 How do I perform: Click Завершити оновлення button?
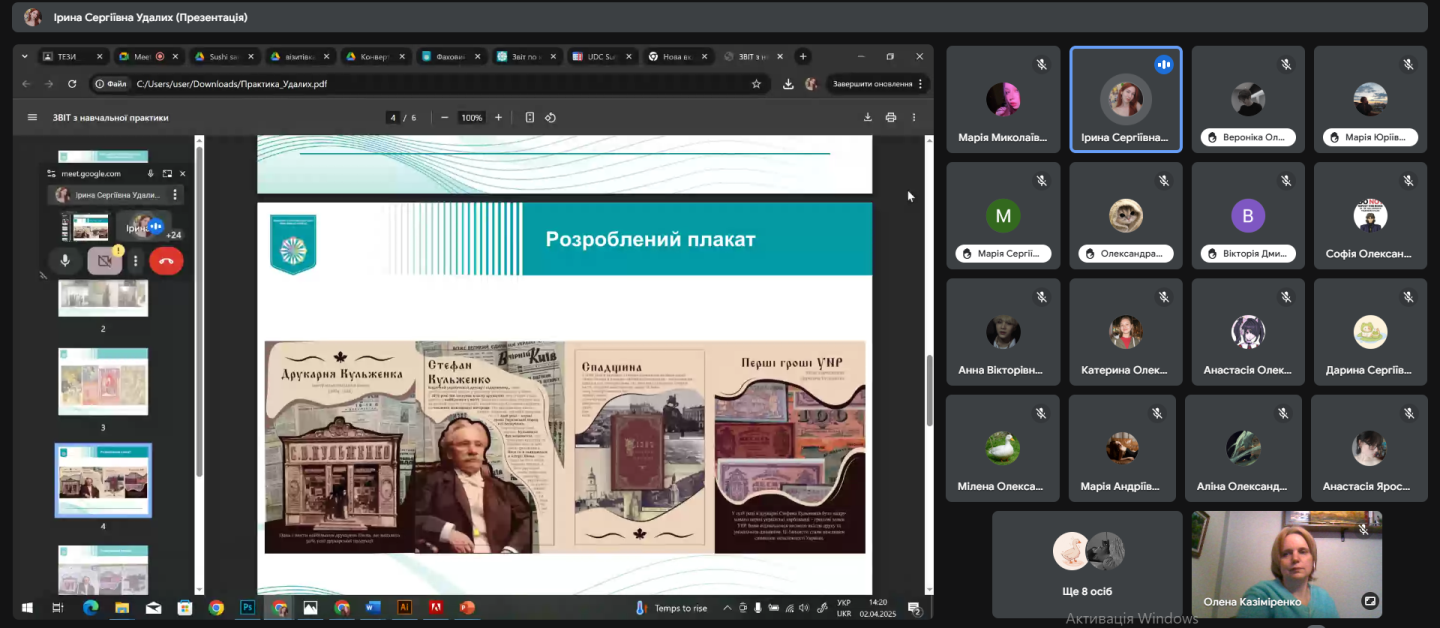click(x=872, y=84)
